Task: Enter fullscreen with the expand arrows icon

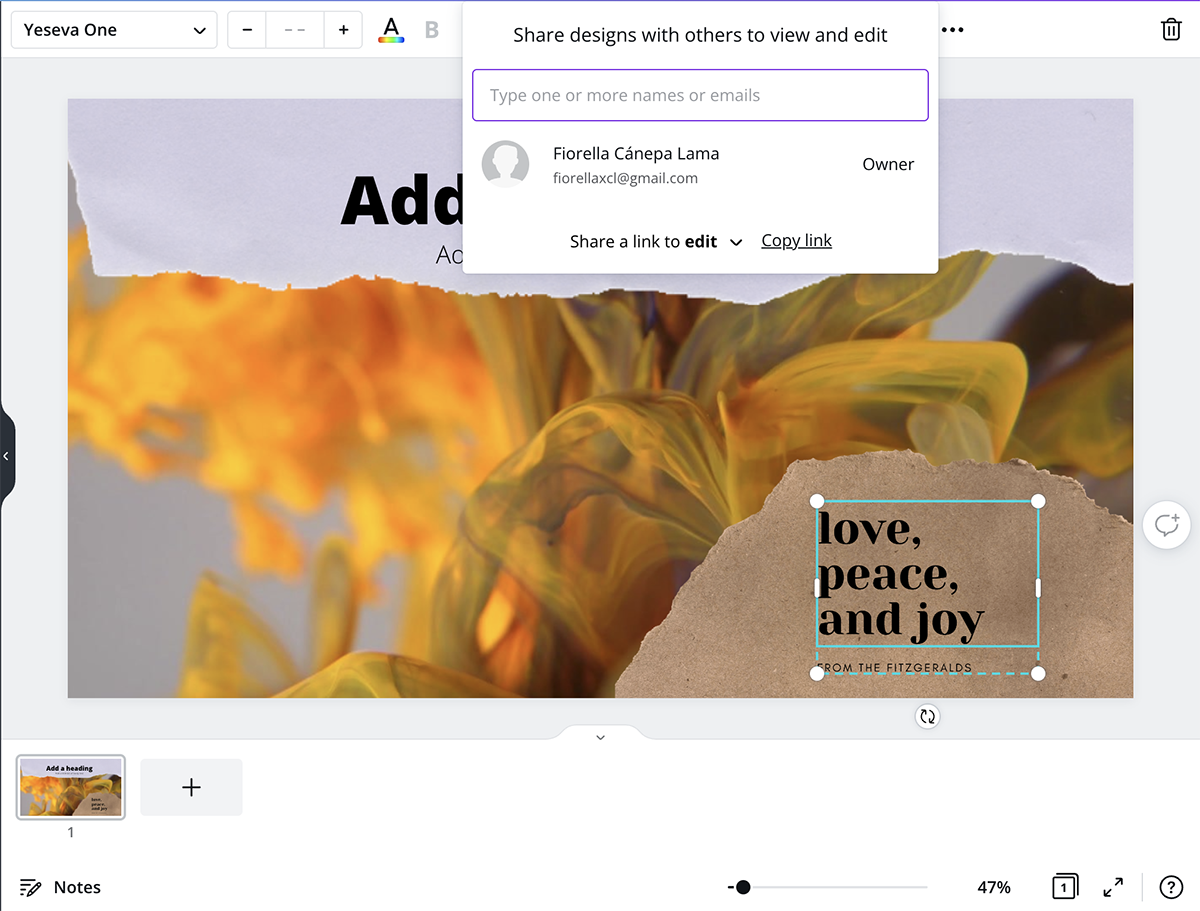Action: pyautogui.click(x=1113, y=887)
